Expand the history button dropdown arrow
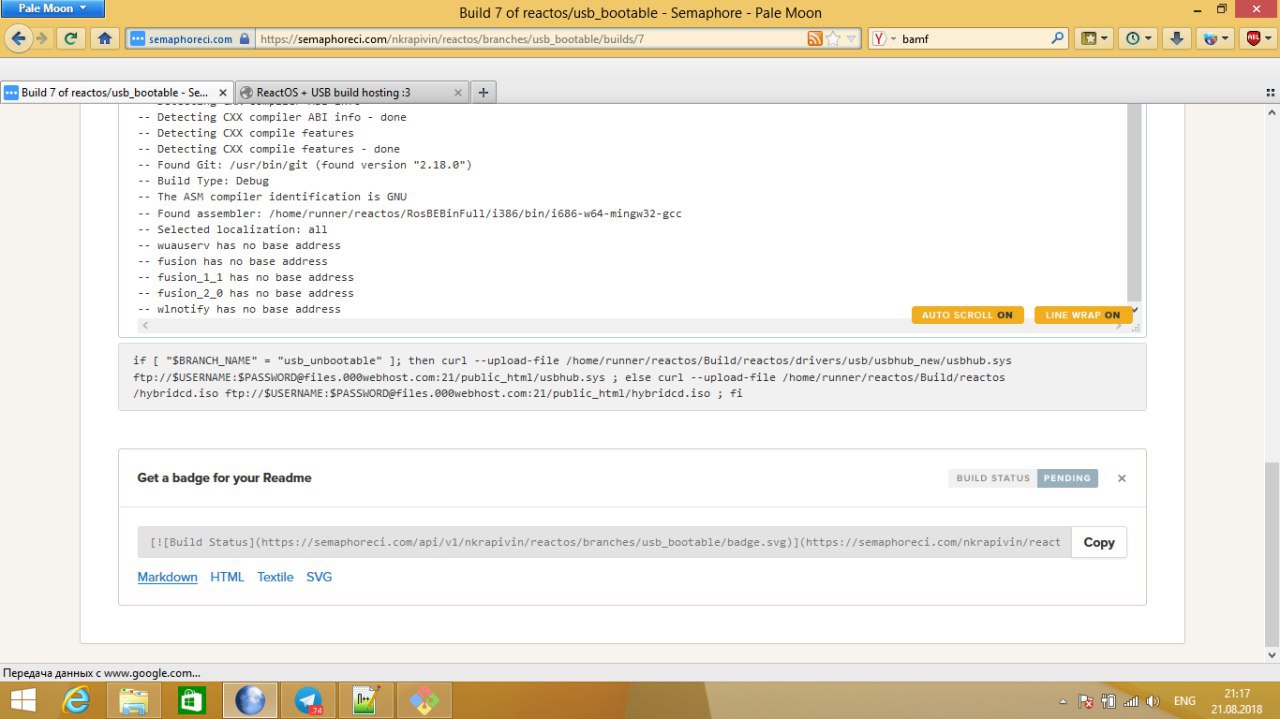1280x719 pixels. (x=1149, y=39)
